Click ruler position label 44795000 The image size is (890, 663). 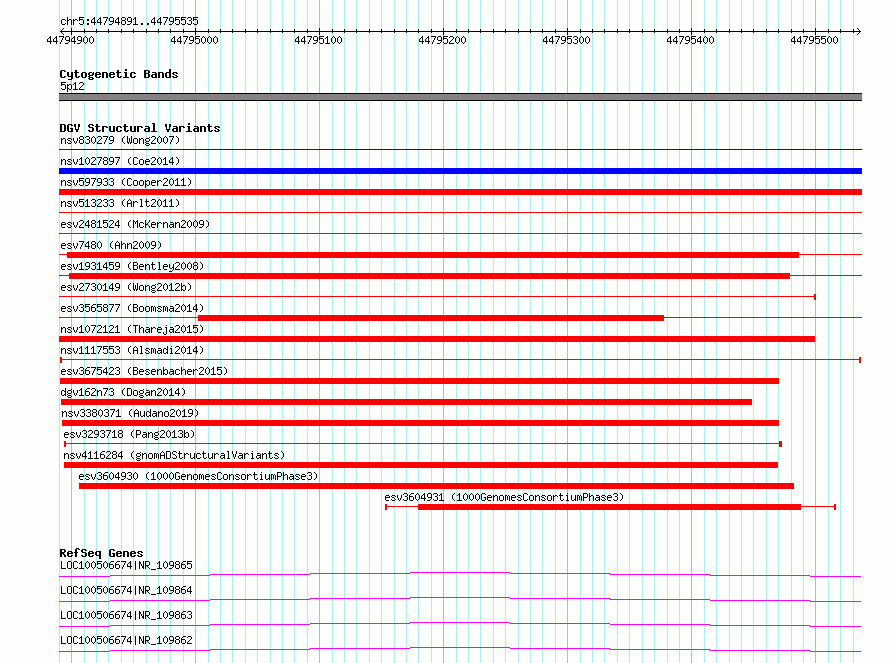[194, 40]
